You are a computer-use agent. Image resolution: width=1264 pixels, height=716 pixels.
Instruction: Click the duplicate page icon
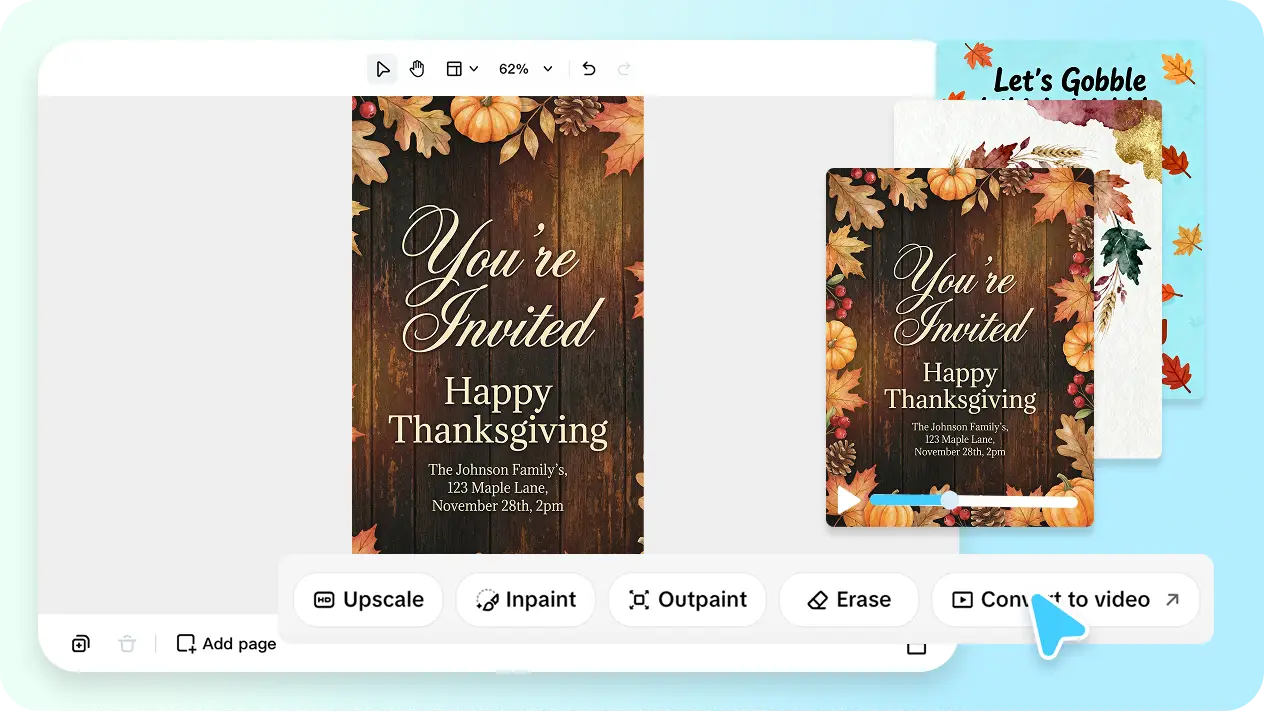coord(81,643)
